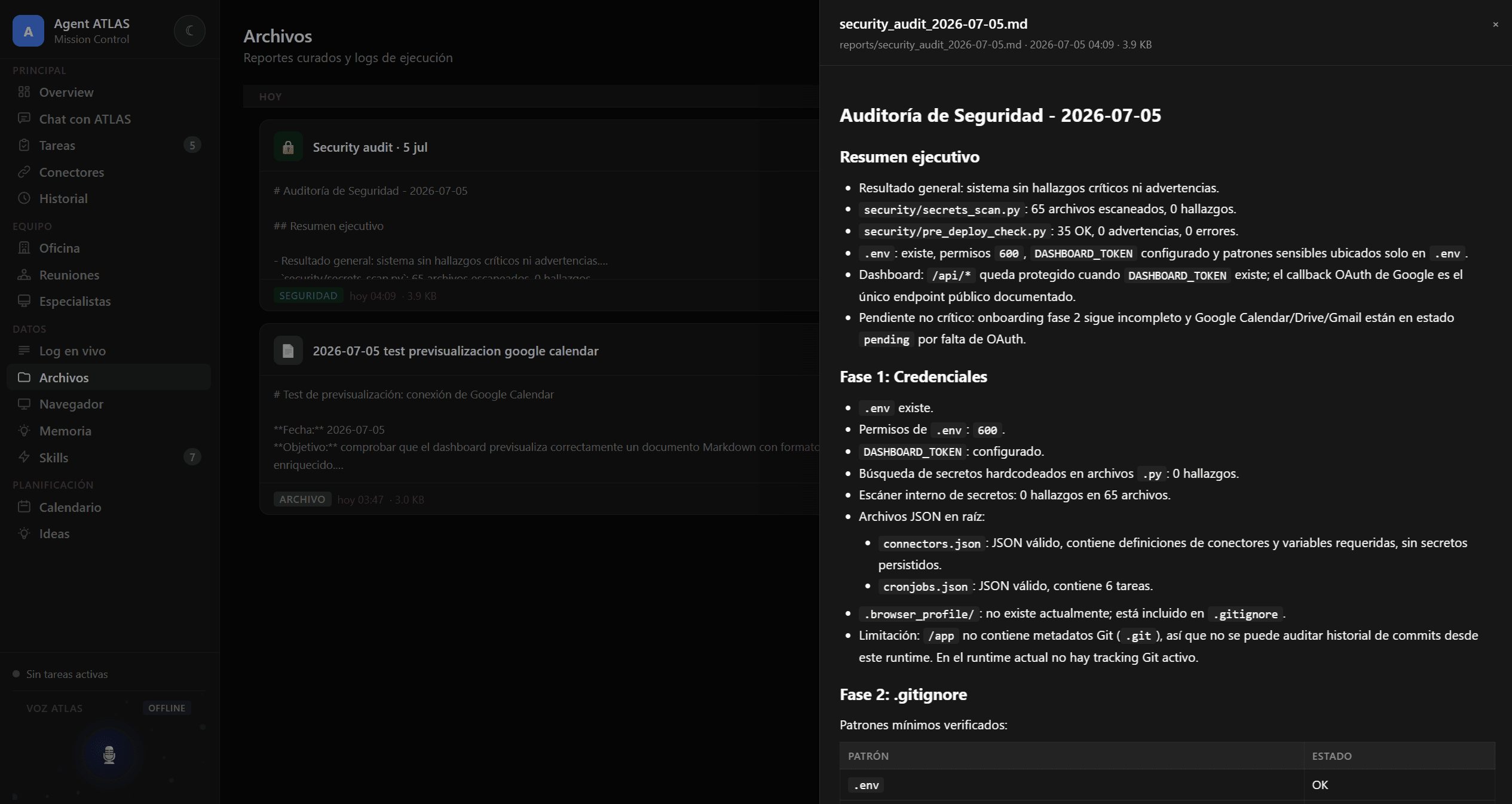Click the Fase 1: Credenciales heading
The width and height of the screenshot is (1512, 804).
(x=913, y=376)
